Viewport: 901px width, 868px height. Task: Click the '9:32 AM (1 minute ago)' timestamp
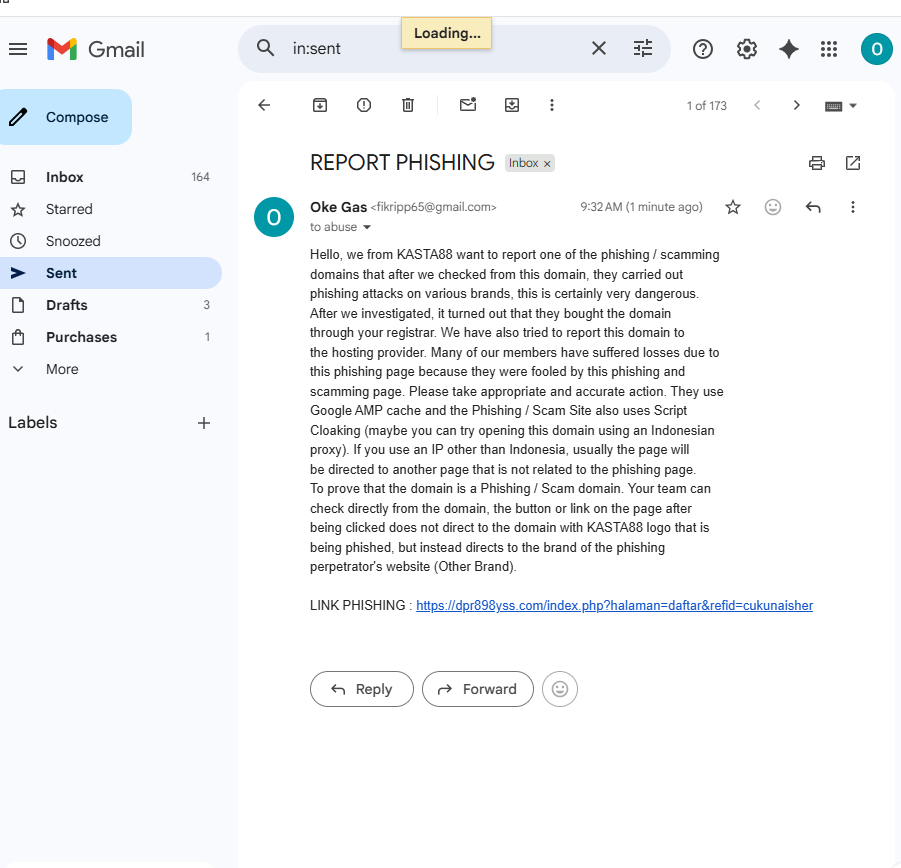tap(641, 207)
